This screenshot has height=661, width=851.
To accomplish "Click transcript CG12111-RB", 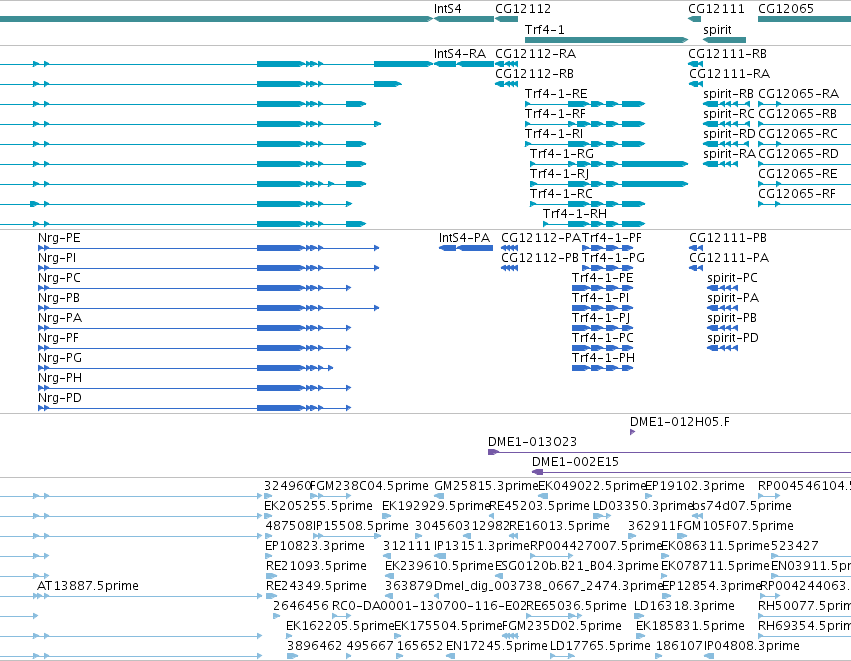I will click(x=727, y=54).
